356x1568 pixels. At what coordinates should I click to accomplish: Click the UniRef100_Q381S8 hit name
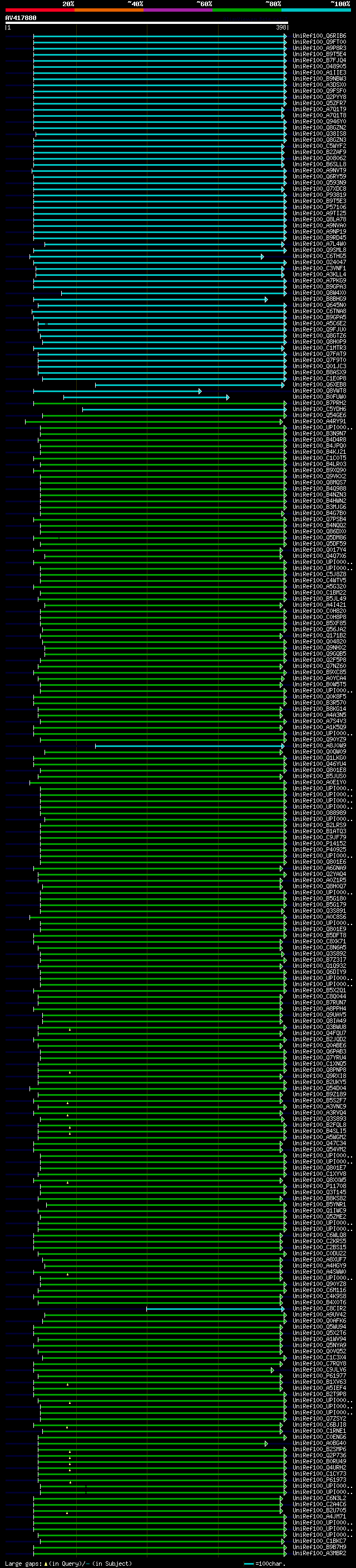click(x=319, y=134)
